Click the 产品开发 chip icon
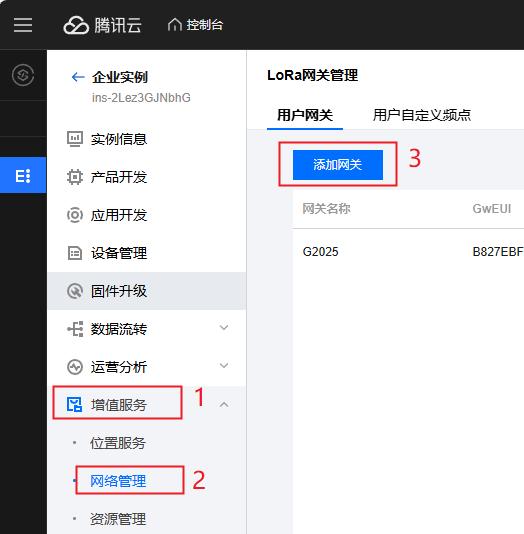This screenshot has width=524, height=534. [75, 177]
